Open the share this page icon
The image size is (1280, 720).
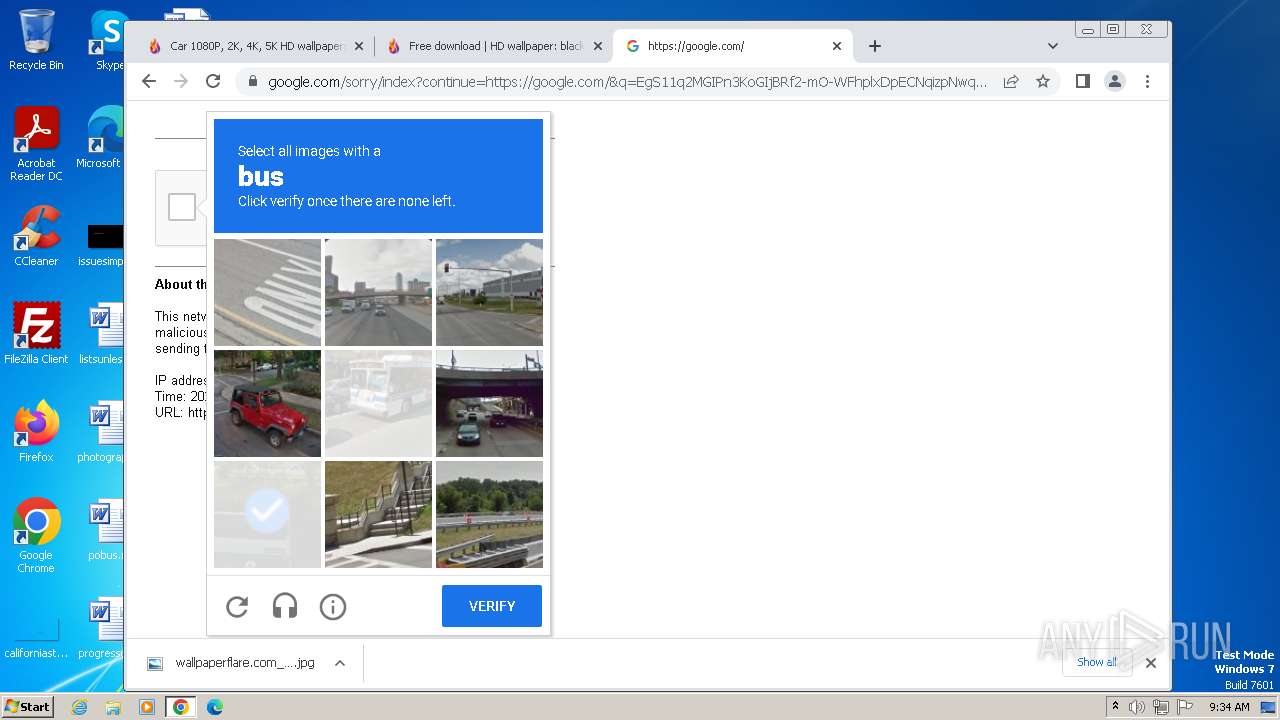pyautogui.click(x=1011, y=81)
